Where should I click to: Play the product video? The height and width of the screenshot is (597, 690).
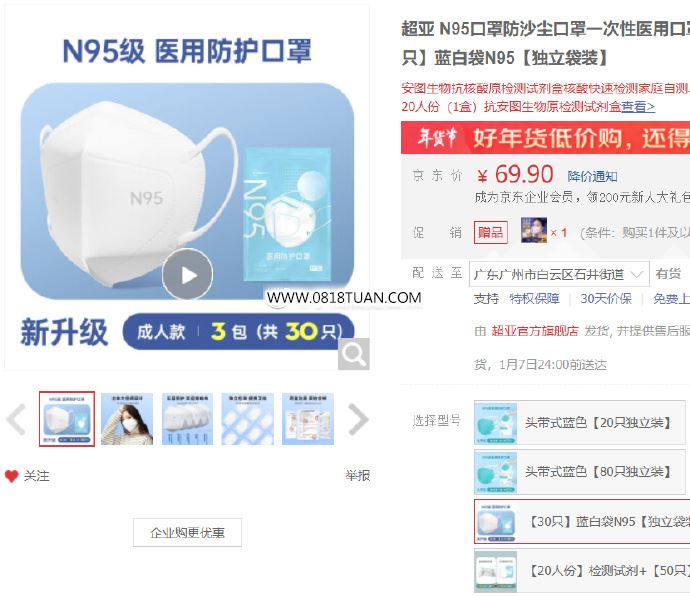point(187,275)
